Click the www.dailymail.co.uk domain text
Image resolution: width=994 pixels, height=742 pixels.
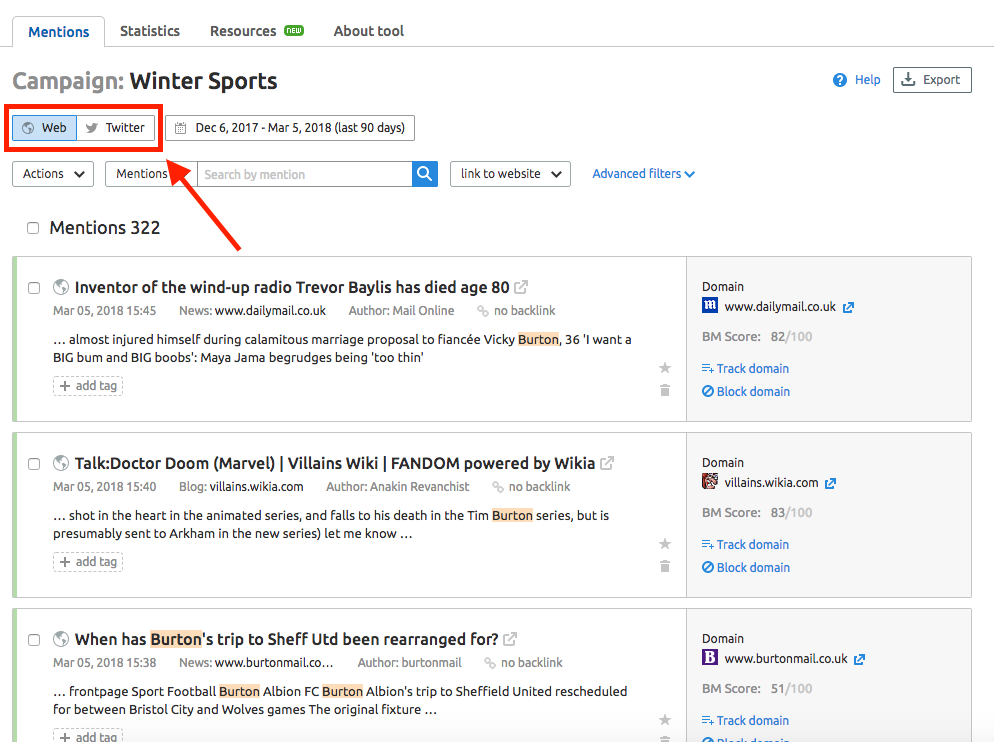pyautogui.click(x=780, y=307)
